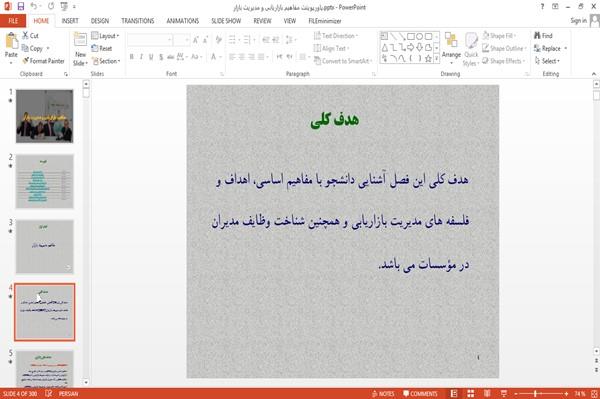Open Shape Effects dropdown
The width and height of the screenshot is (600, 399).
pos(503,61)
